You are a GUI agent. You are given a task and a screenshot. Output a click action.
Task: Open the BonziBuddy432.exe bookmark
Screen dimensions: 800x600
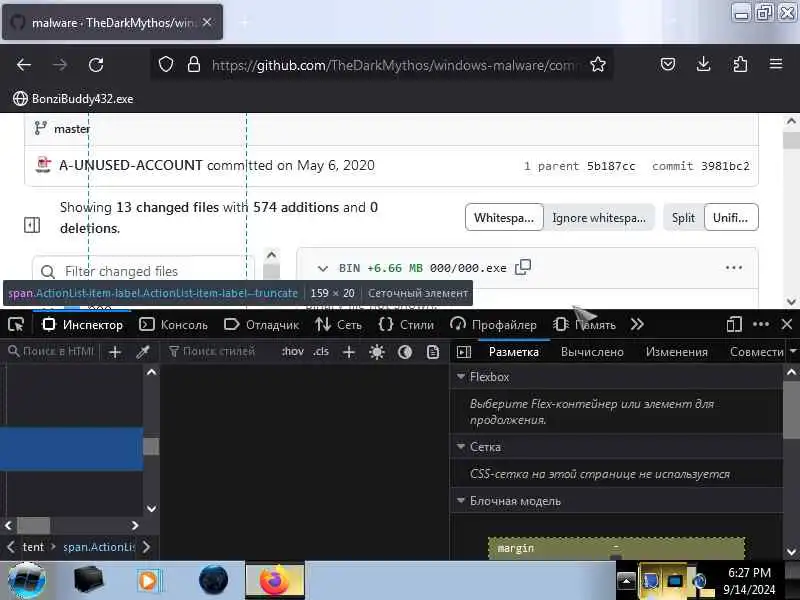pos(73,98)
